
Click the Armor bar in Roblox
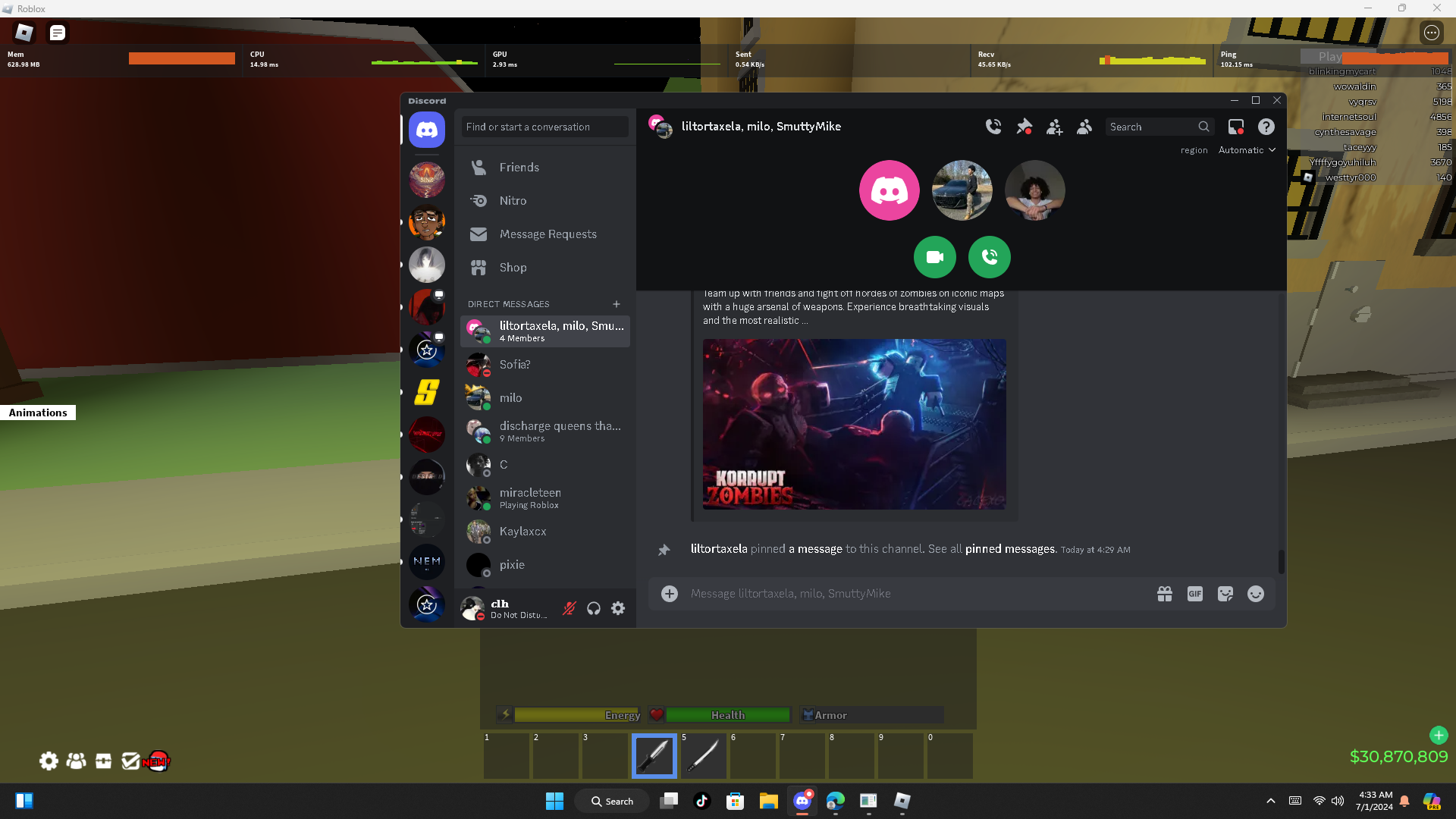(x=872, y=715)
